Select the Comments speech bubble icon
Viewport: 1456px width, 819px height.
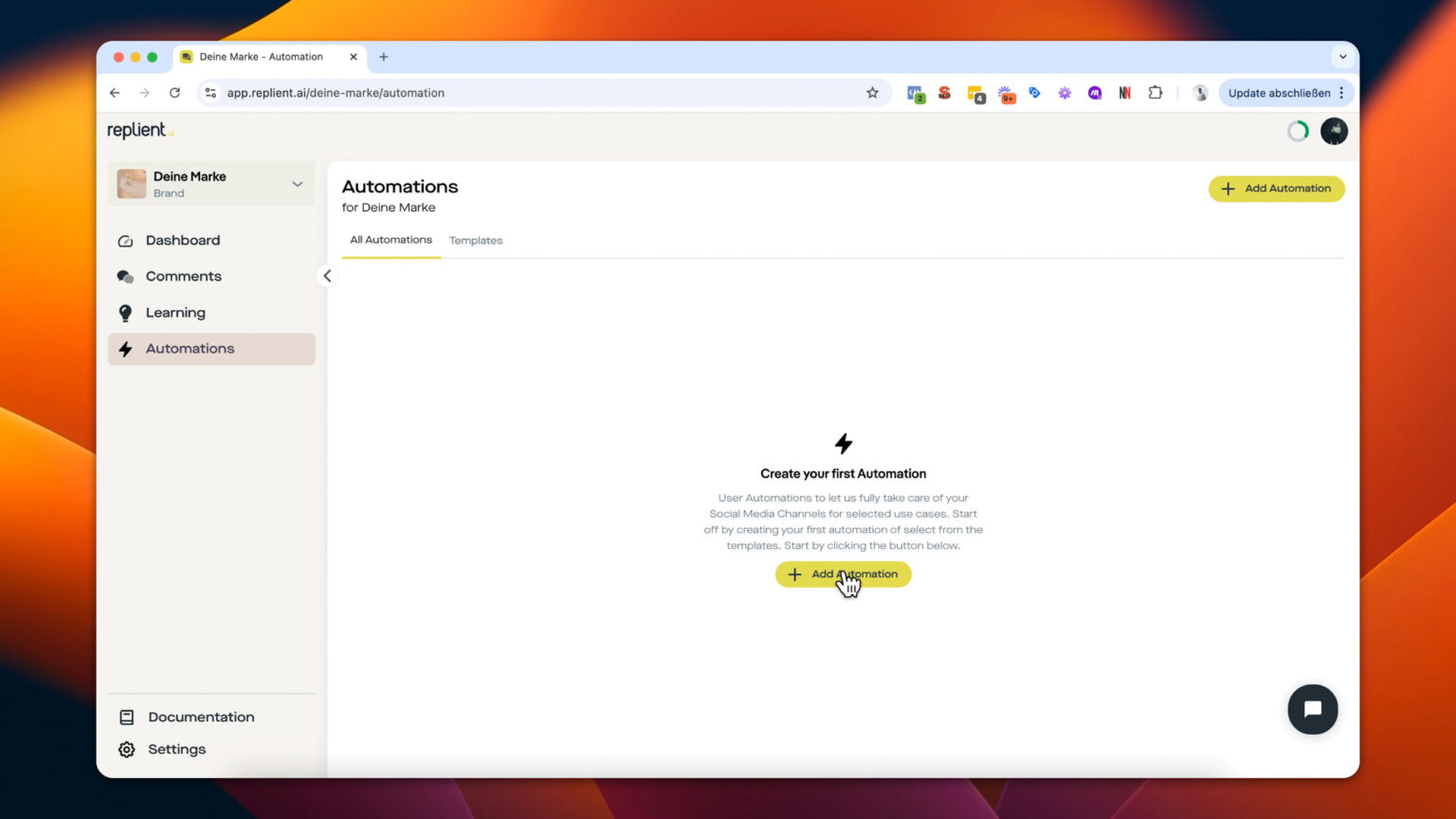coord(126,276)
